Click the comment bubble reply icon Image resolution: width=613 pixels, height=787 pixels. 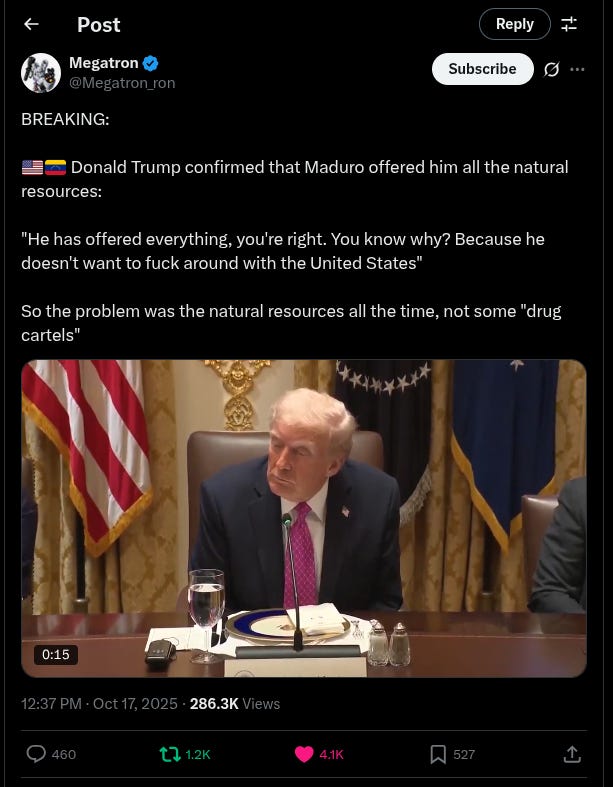36,754
